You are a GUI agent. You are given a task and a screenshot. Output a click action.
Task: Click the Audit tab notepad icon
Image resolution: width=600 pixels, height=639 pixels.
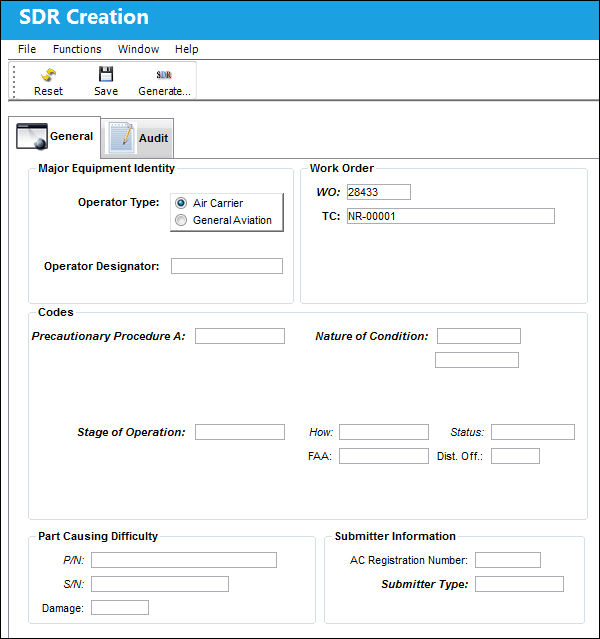coord(121,137)
